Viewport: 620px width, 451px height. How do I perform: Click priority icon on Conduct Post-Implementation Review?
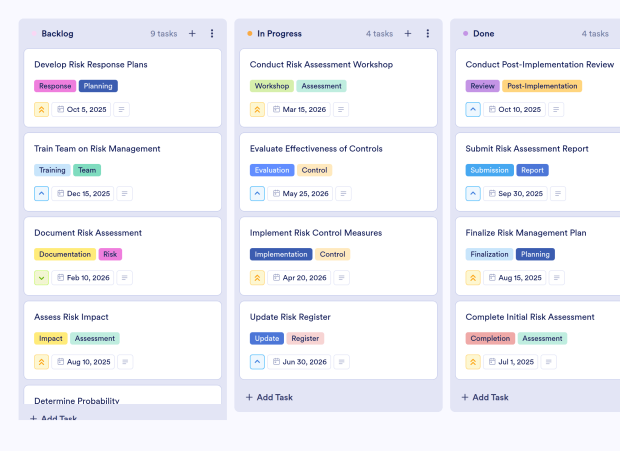tap(473, 109)
